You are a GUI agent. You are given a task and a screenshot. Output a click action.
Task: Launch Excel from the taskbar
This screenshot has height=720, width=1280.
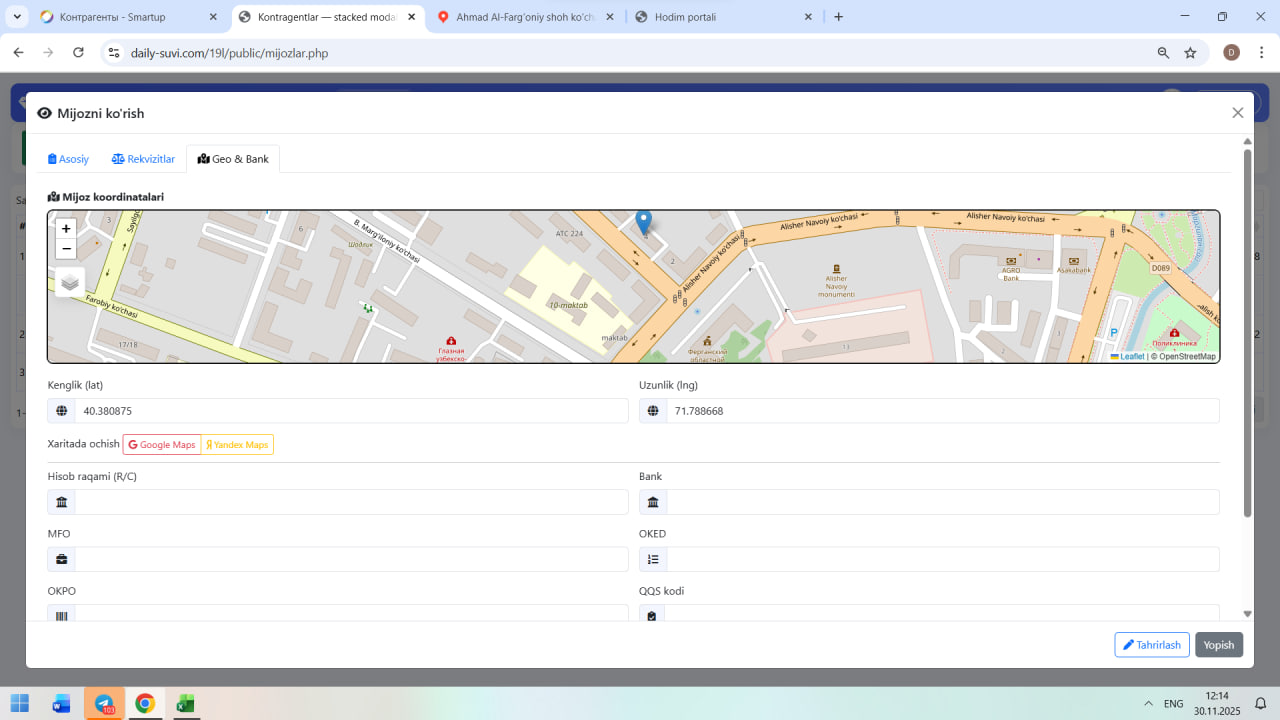(x=186, y=703)
